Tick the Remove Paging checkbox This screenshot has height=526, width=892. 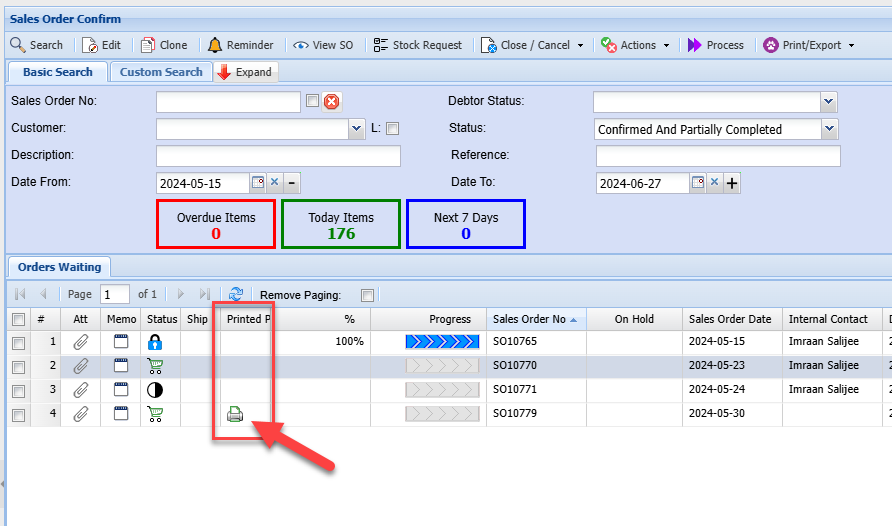[368, 295]
